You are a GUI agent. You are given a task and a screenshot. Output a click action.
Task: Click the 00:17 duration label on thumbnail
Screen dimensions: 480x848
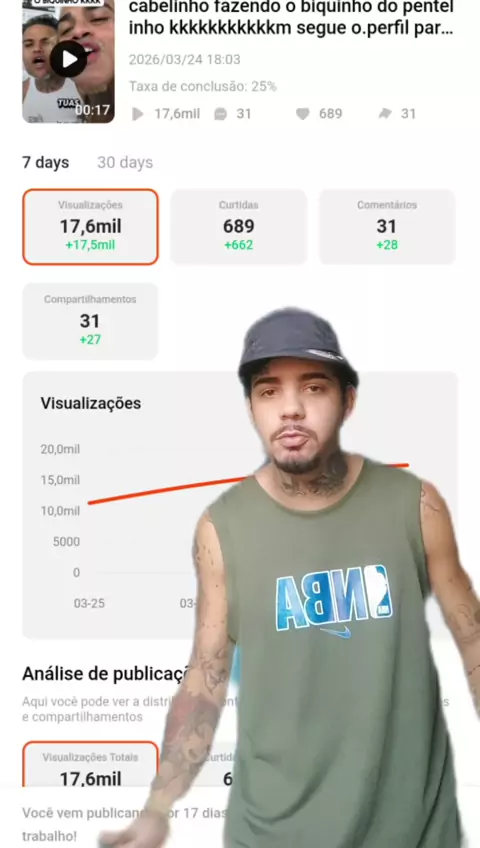point(92,110)
